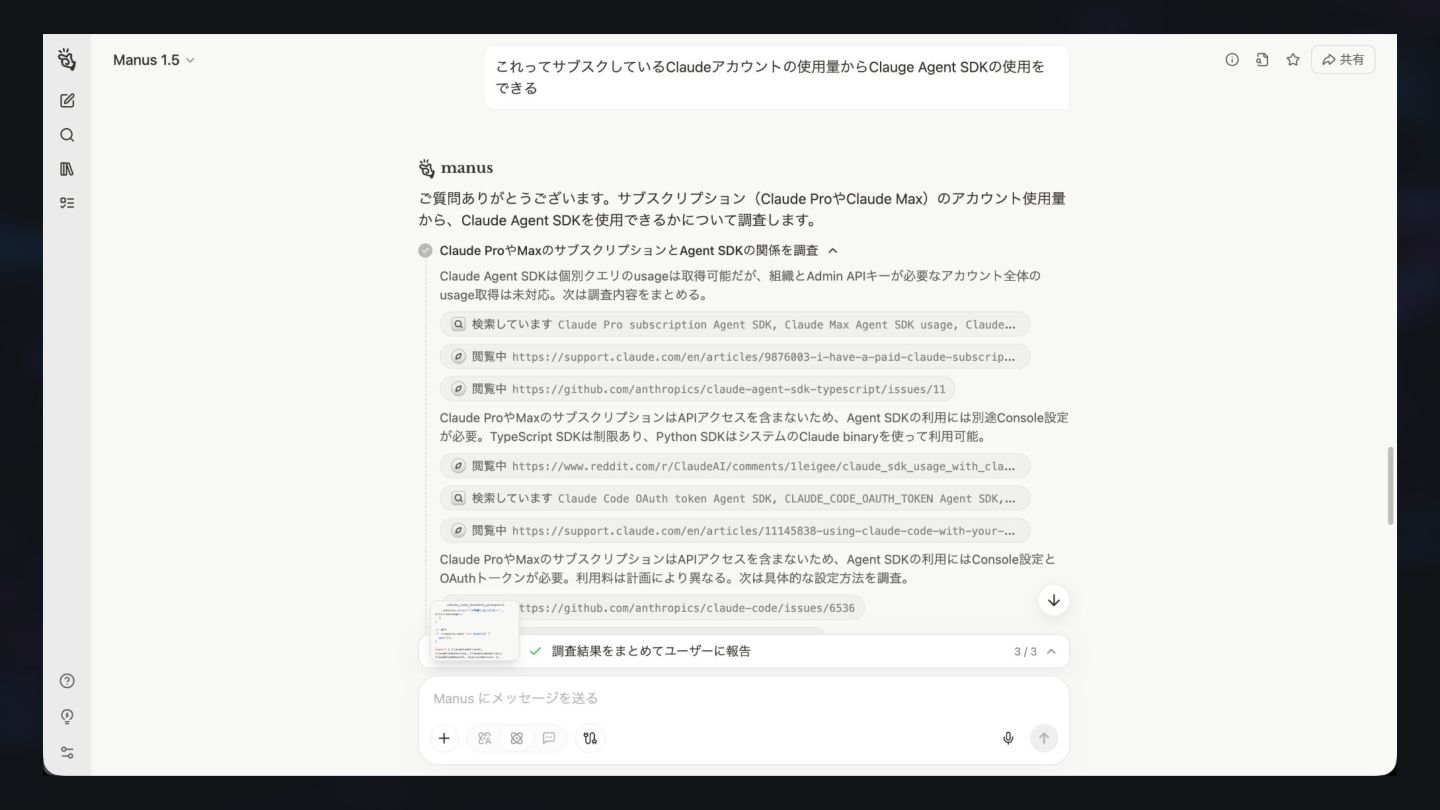Click the compass icon in the reddit pill
Viewport: 1440px width, 810px height.
coord(458,466)
